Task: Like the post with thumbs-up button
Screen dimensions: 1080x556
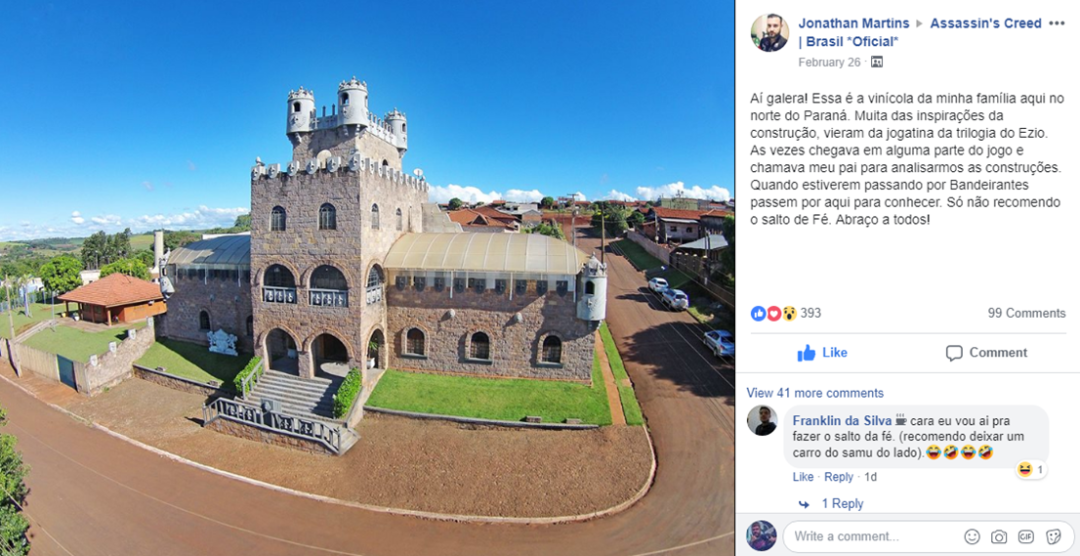Action: [x=822, y=353]
